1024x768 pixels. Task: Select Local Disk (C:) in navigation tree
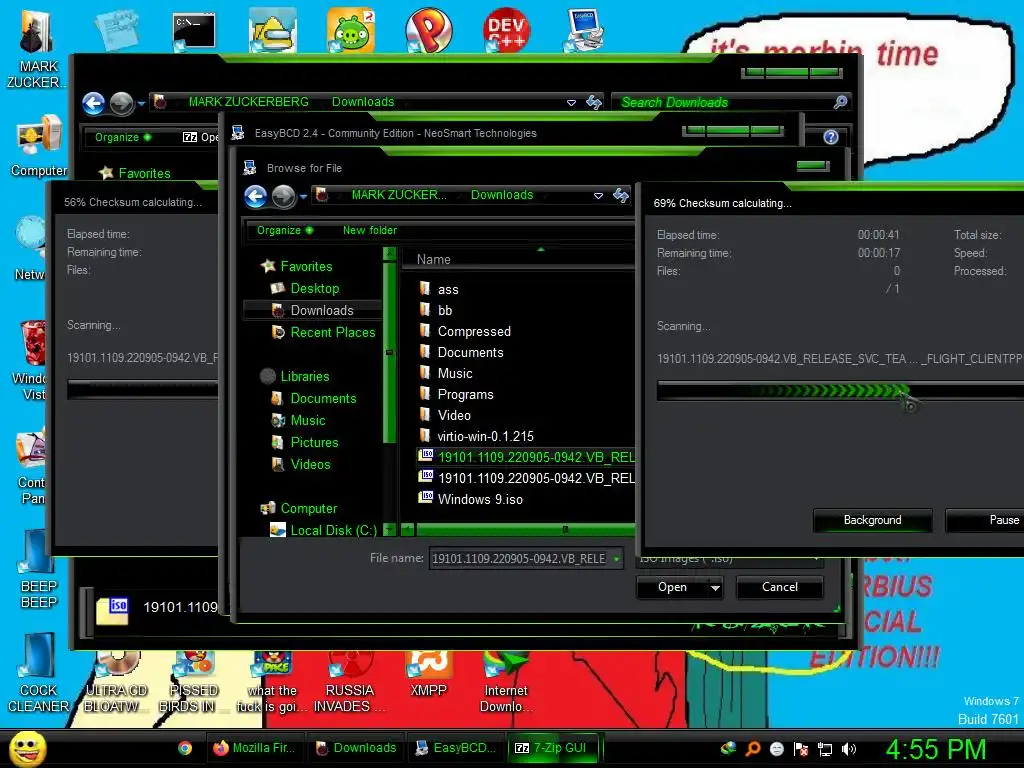click(x=333, y=530)
